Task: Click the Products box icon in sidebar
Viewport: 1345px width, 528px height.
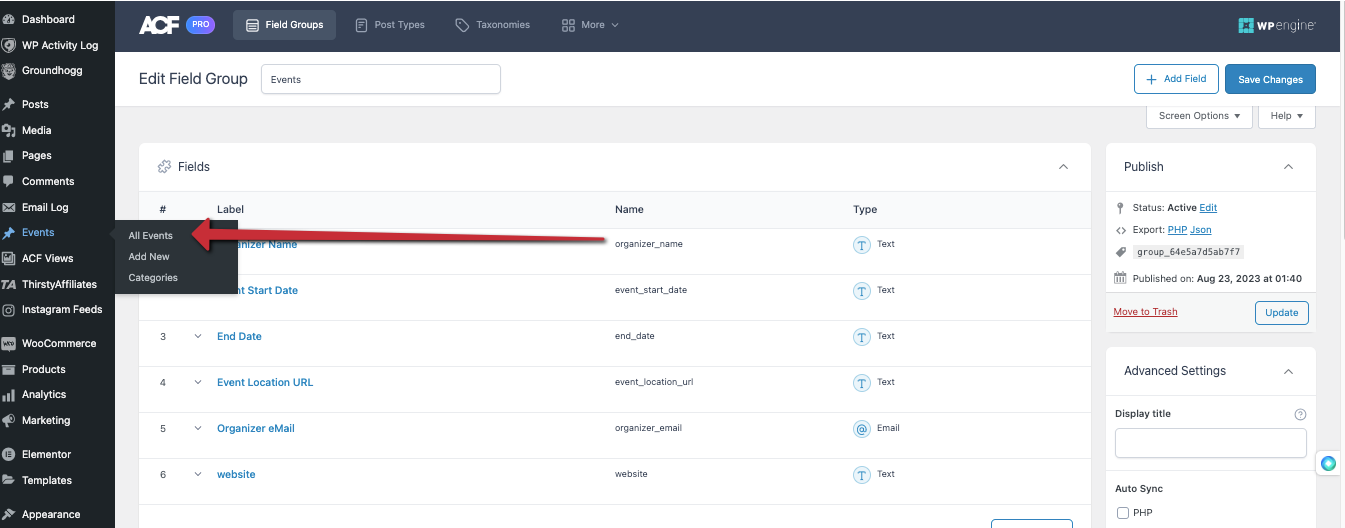Action: click(x=9, y=369)
